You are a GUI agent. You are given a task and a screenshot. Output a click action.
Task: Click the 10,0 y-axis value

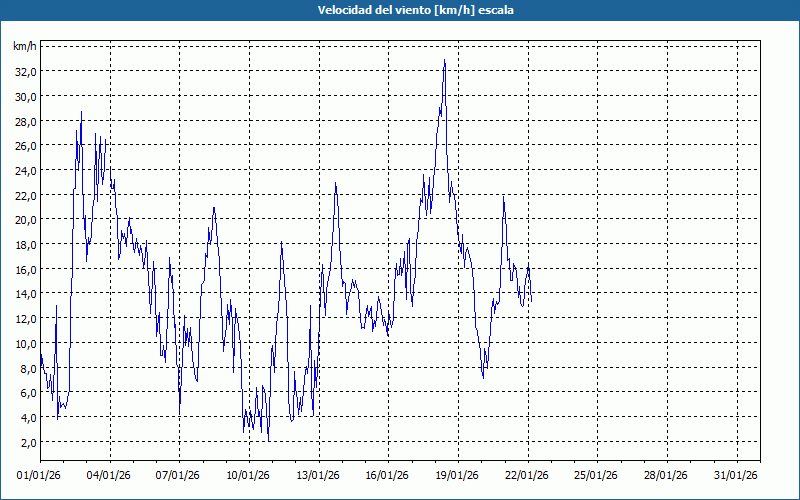[25, 343]
